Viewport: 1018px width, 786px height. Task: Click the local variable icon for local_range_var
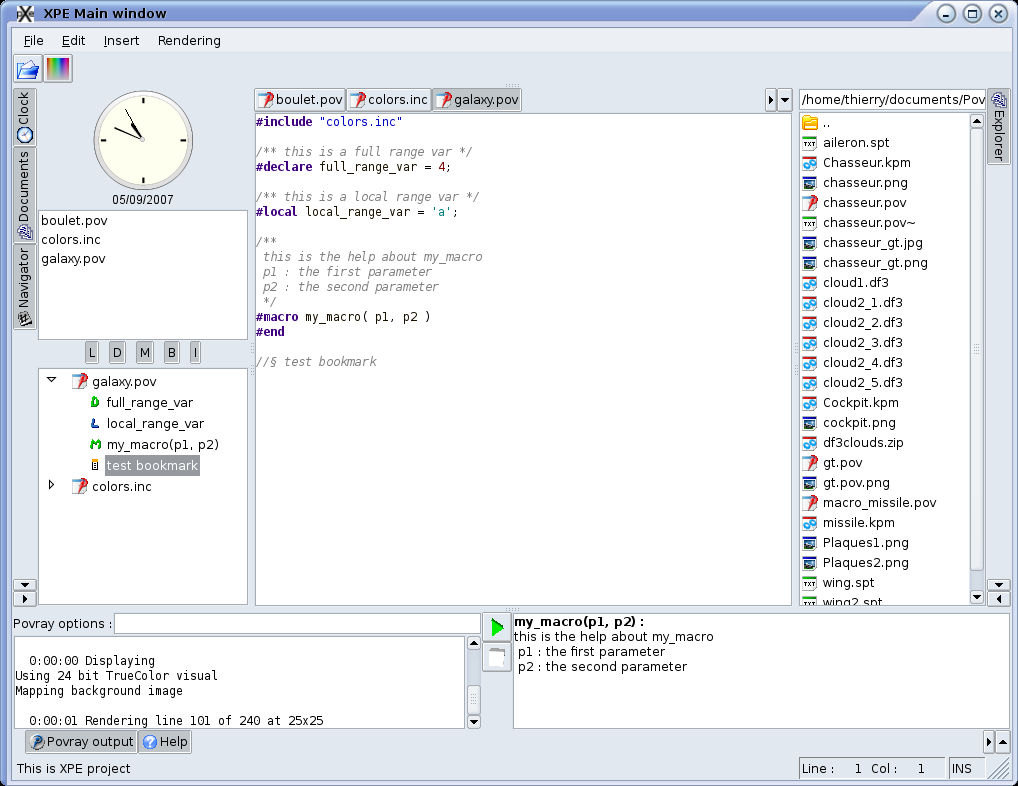[95, 423]
